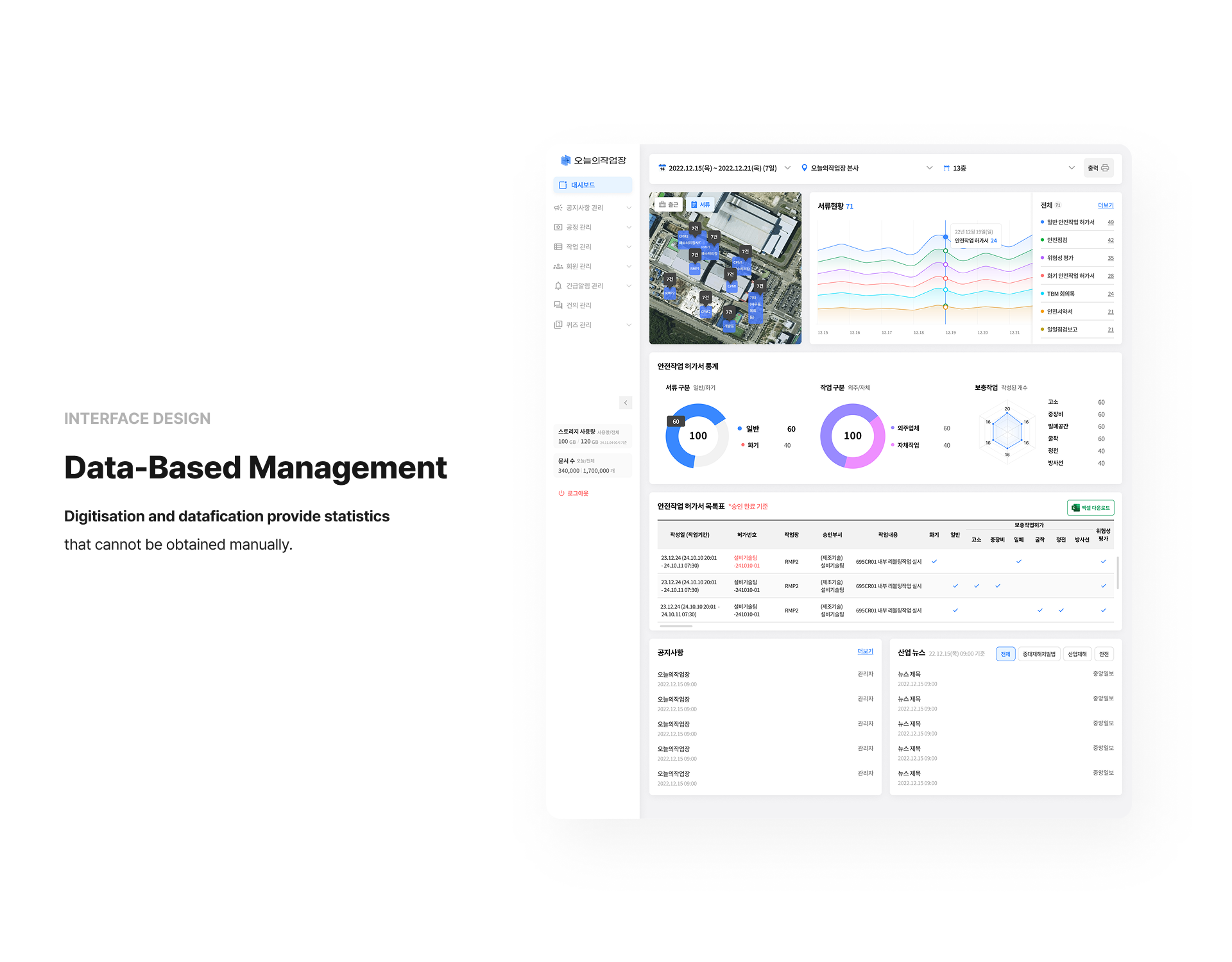Toggle the 출근 map filter
The height and width of the screenshot is (962, 1232).
click(x=668, y=205)
